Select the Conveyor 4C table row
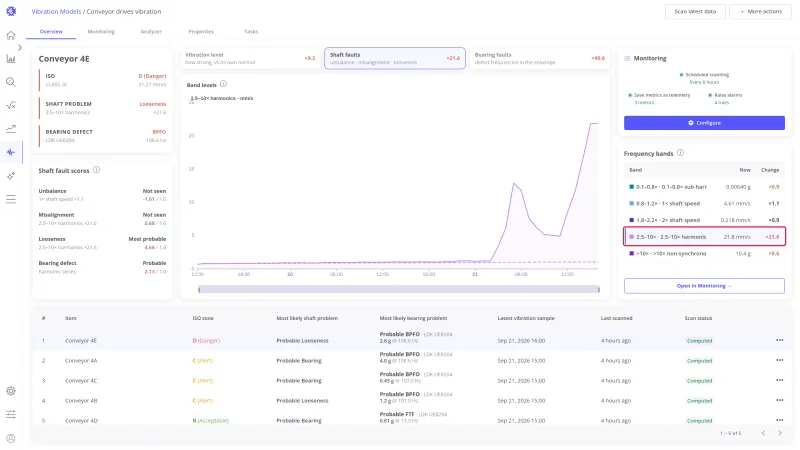This screenshot has width=800, height=450. [412, 380]
